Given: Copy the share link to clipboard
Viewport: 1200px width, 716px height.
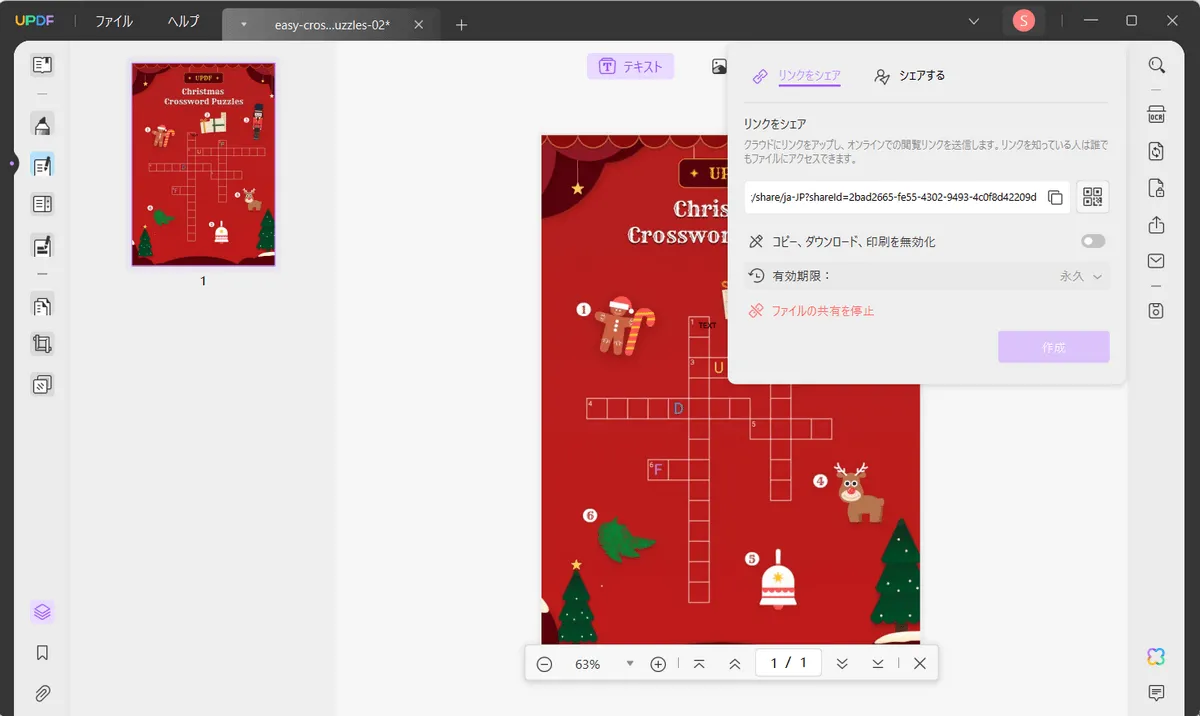Looking at the screenshot, I should coord(1055,197).
